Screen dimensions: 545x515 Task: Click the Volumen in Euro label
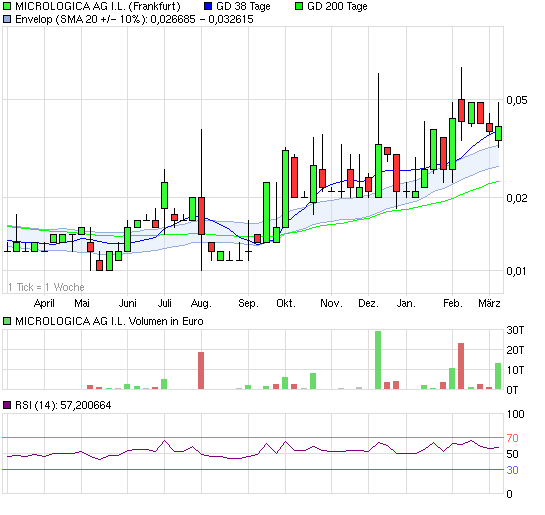tap(109, 321)
